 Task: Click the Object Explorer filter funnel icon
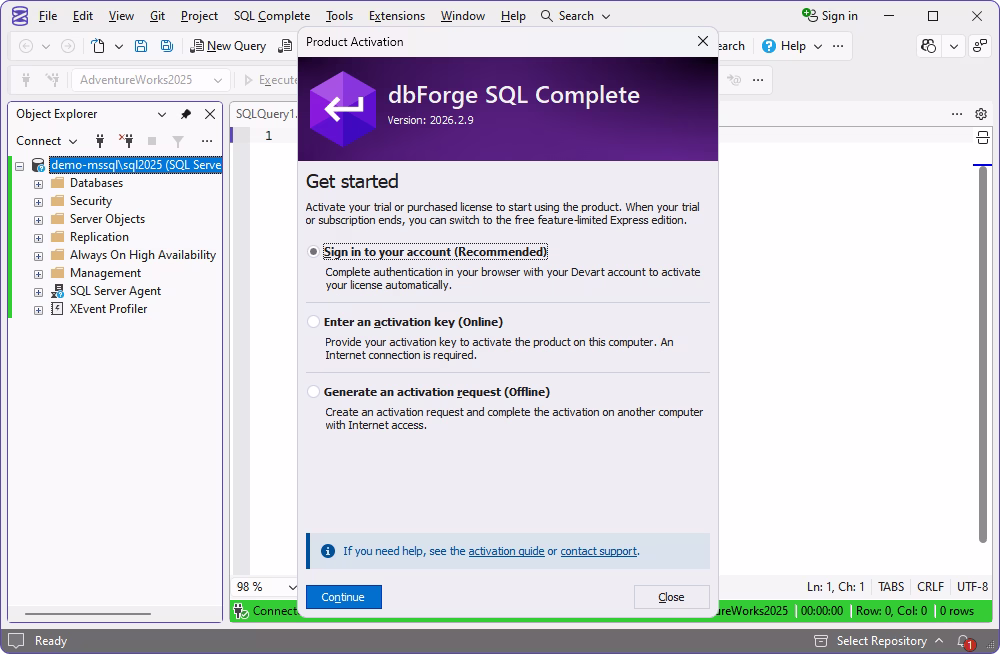coord(178,141)
